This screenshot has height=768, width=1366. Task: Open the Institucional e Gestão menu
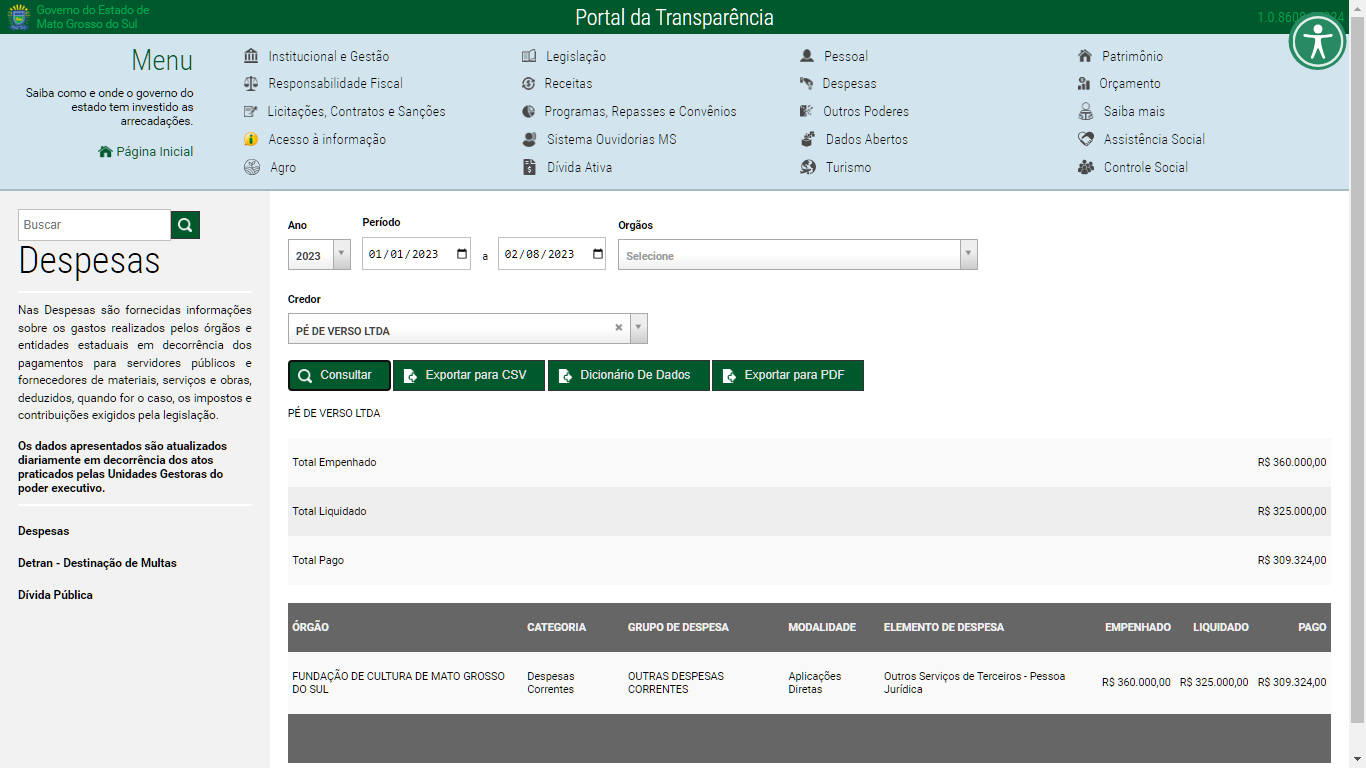[329, 56]
